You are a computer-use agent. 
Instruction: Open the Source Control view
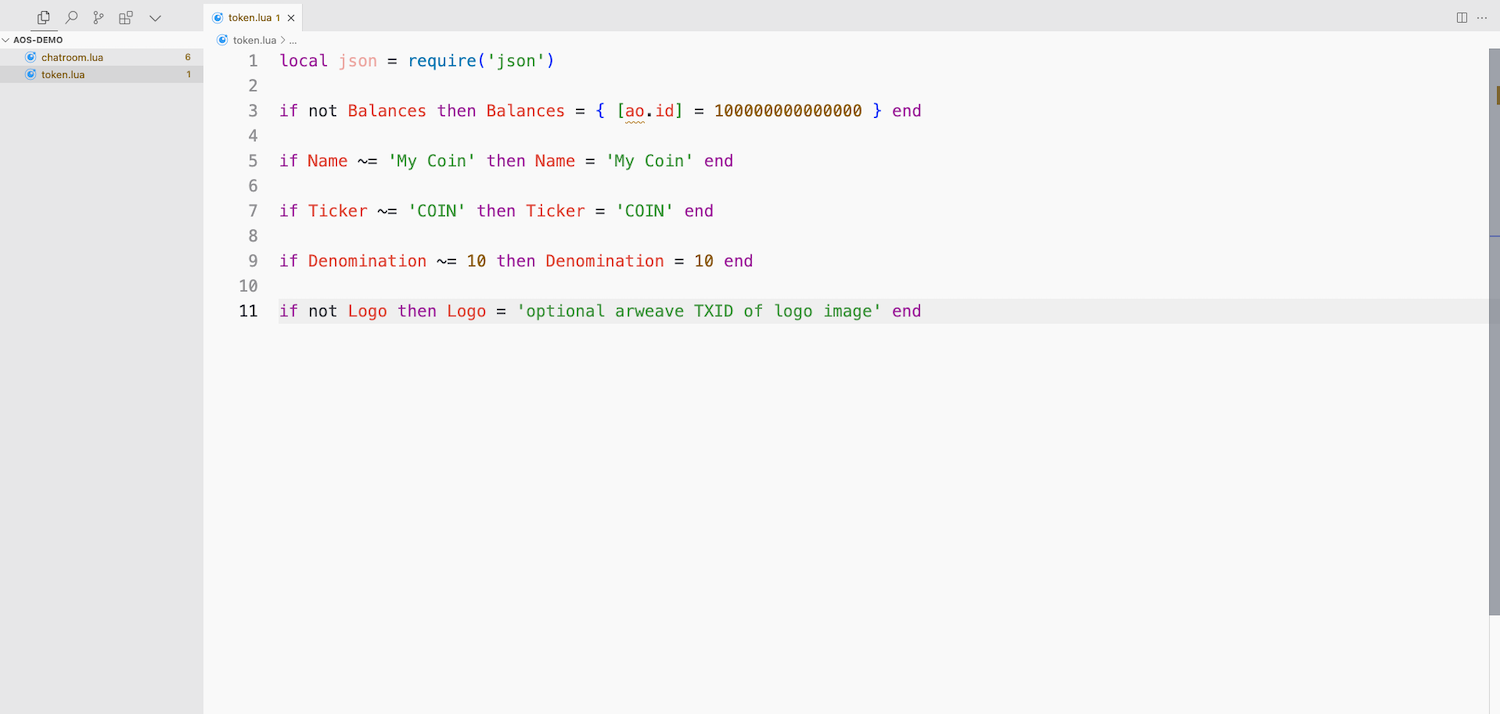coord(97,17)
